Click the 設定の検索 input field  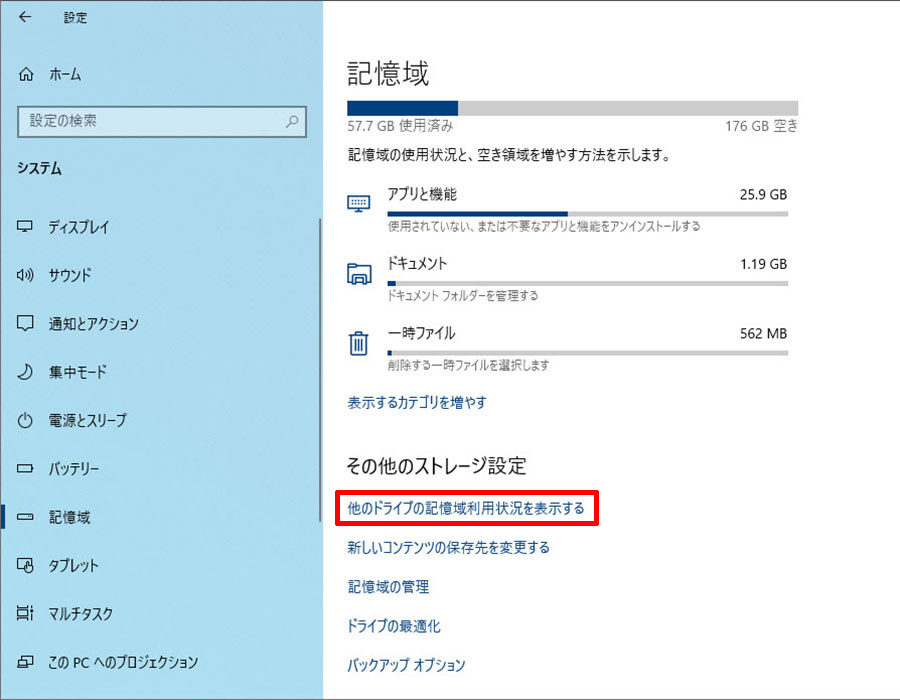pyautogui.click(x=150, y=121)
